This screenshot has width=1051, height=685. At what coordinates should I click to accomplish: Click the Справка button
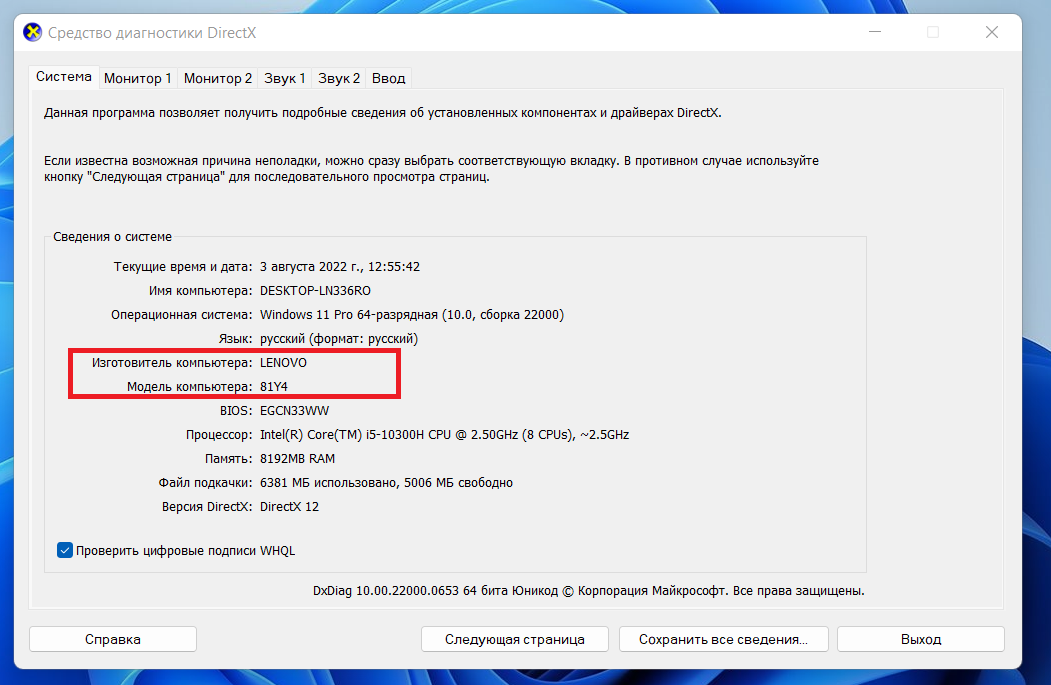113,639
